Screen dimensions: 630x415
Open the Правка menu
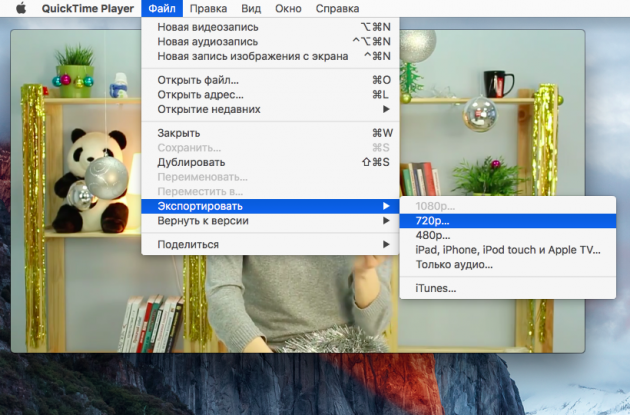pos(208,8)
